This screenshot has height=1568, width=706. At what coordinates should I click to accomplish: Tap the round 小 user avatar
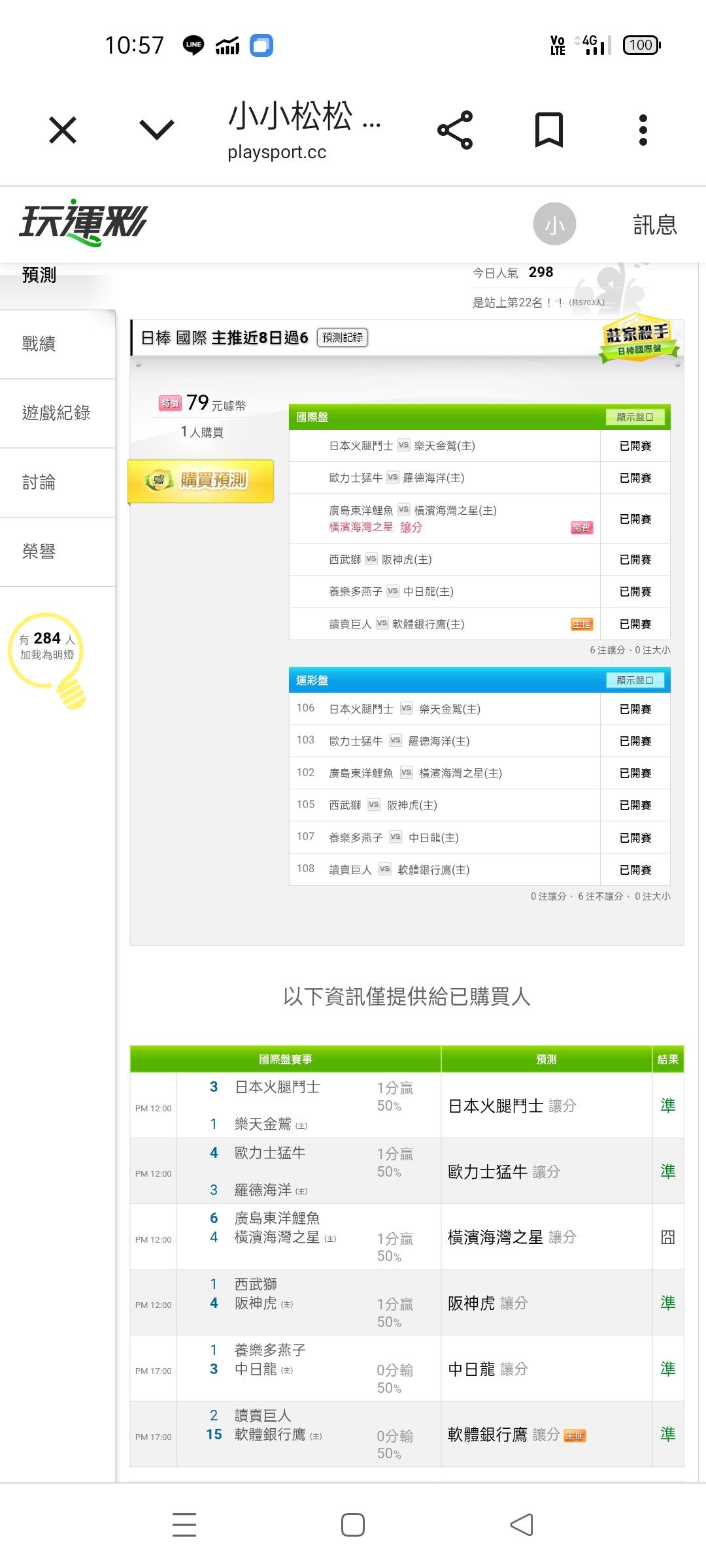[554, 224]
